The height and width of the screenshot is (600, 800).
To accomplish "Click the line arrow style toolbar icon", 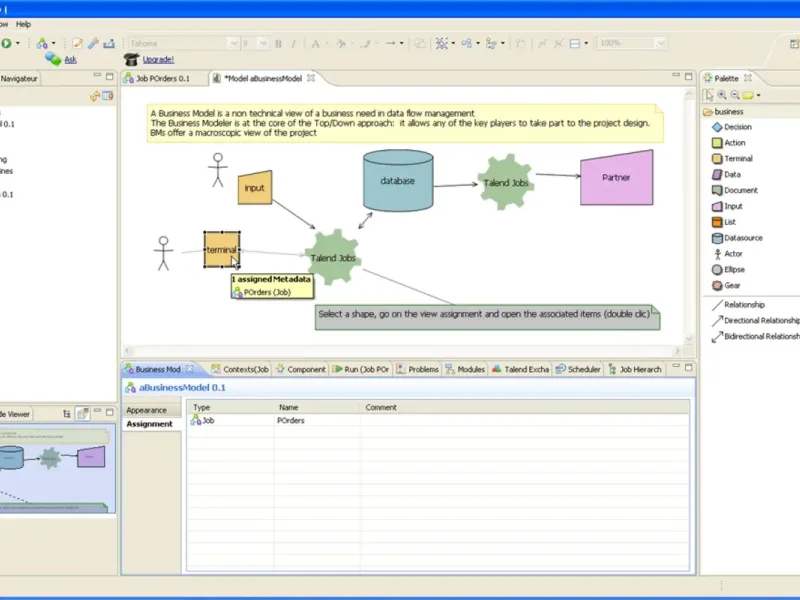I will tap(390, 43).
